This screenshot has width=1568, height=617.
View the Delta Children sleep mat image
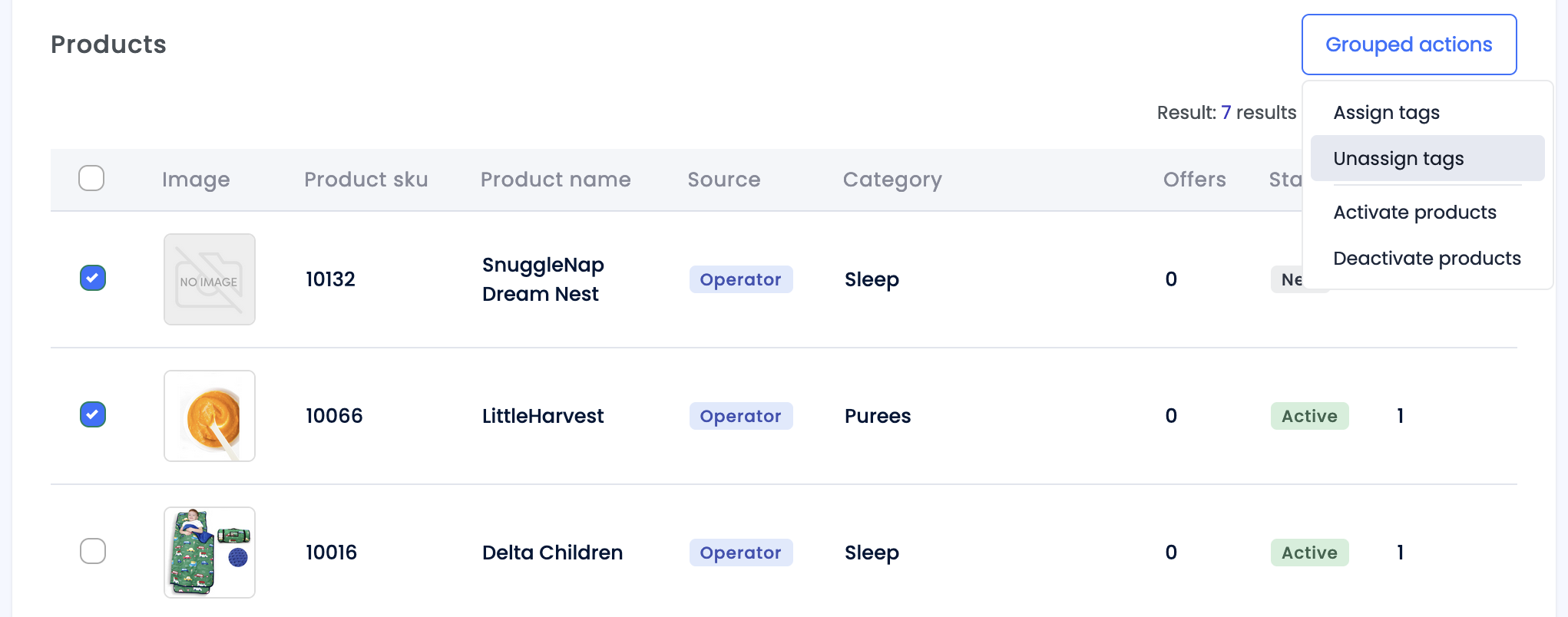[x=209, y=552]
